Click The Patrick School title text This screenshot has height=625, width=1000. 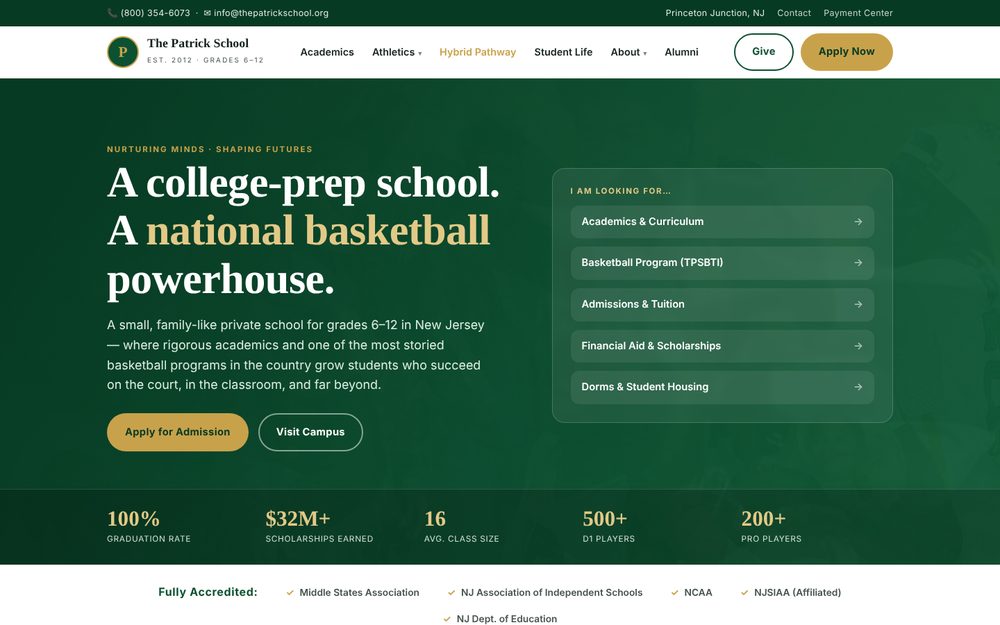(198, 43)
